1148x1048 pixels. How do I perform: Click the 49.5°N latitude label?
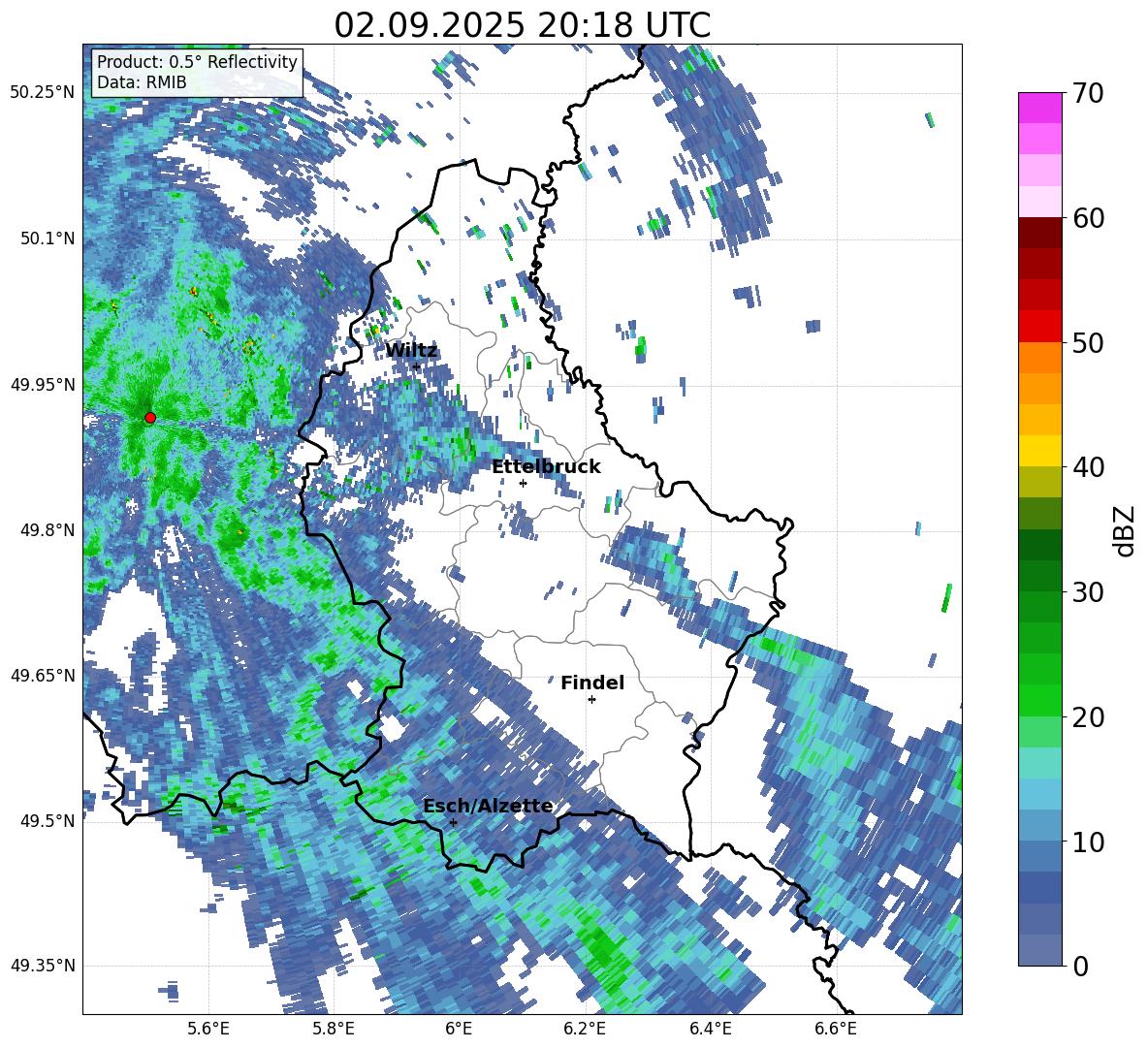(x=47, y=820)
